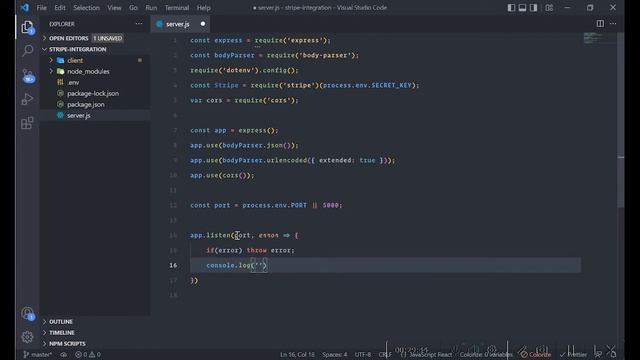Click the Prettier status bar item
640x360 pixels.
573,354
